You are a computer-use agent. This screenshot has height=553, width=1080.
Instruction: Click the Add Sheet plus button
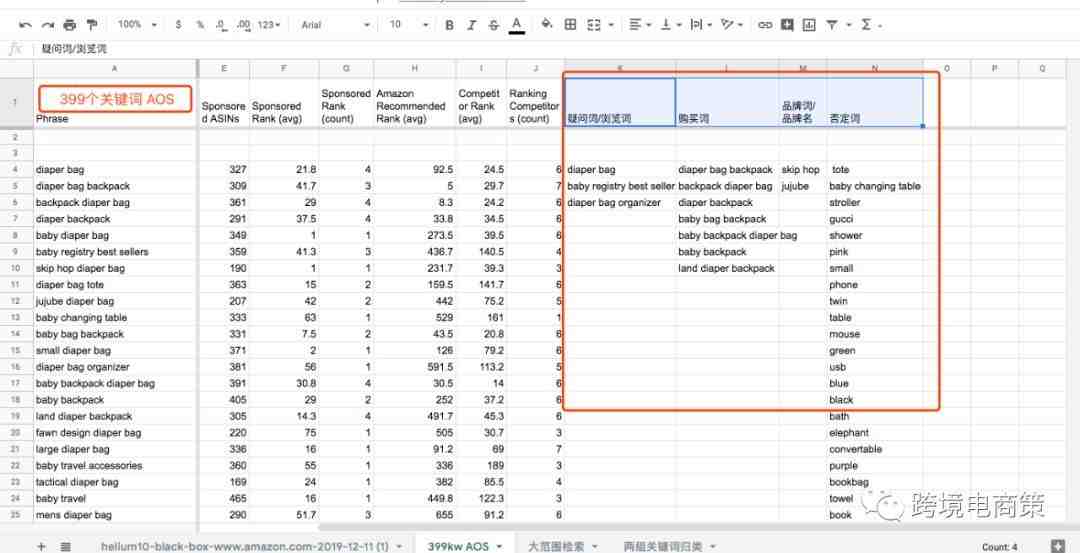point(41,546)
